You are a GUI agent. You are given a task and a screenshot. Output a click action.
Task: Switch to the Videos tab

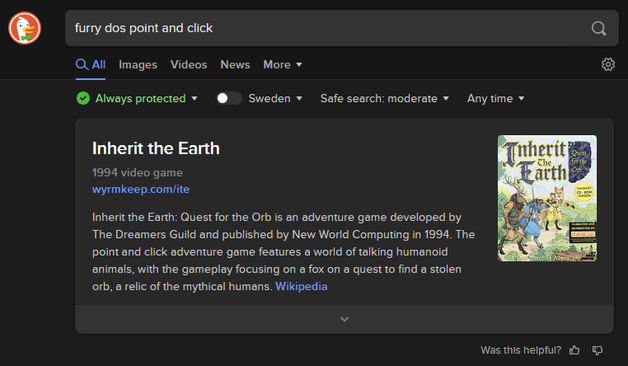coord(189,64)
